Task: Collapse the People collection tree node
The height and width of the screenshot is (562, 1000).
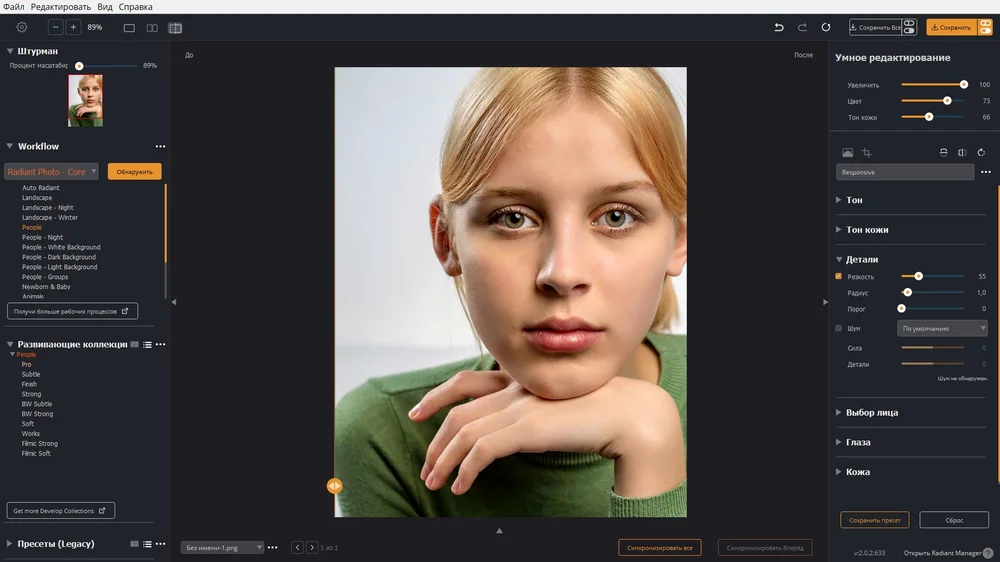Action: pos(12,354)
